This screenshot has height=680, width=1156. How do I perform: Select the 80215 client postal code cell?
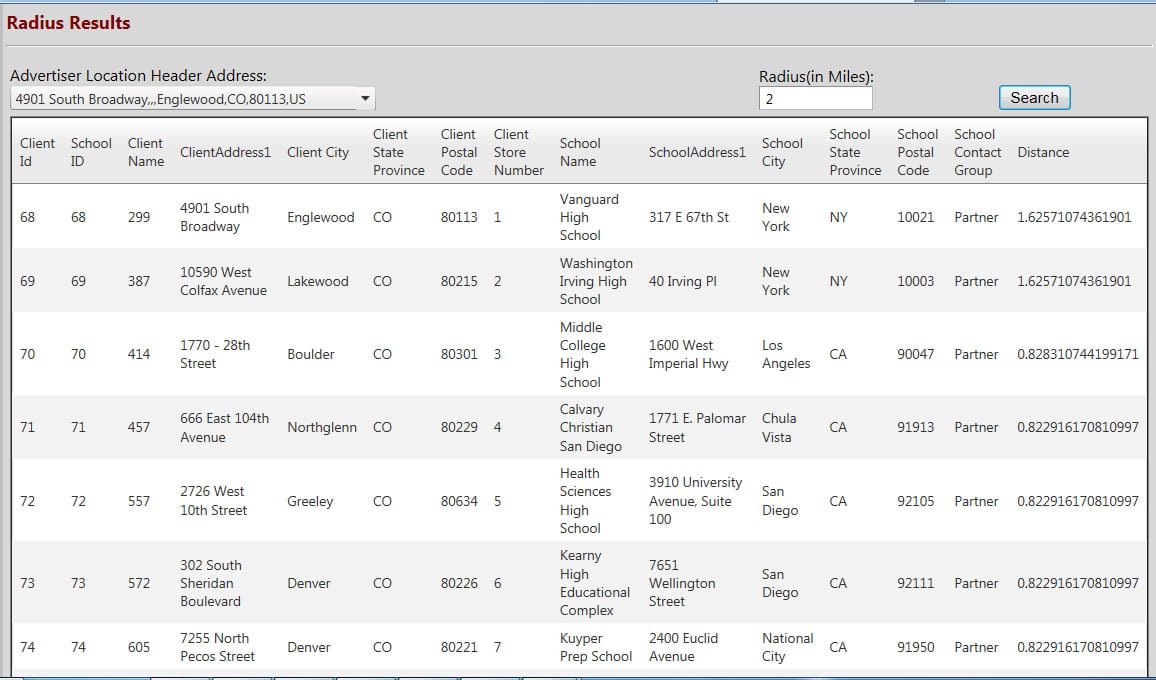(459, 281)
